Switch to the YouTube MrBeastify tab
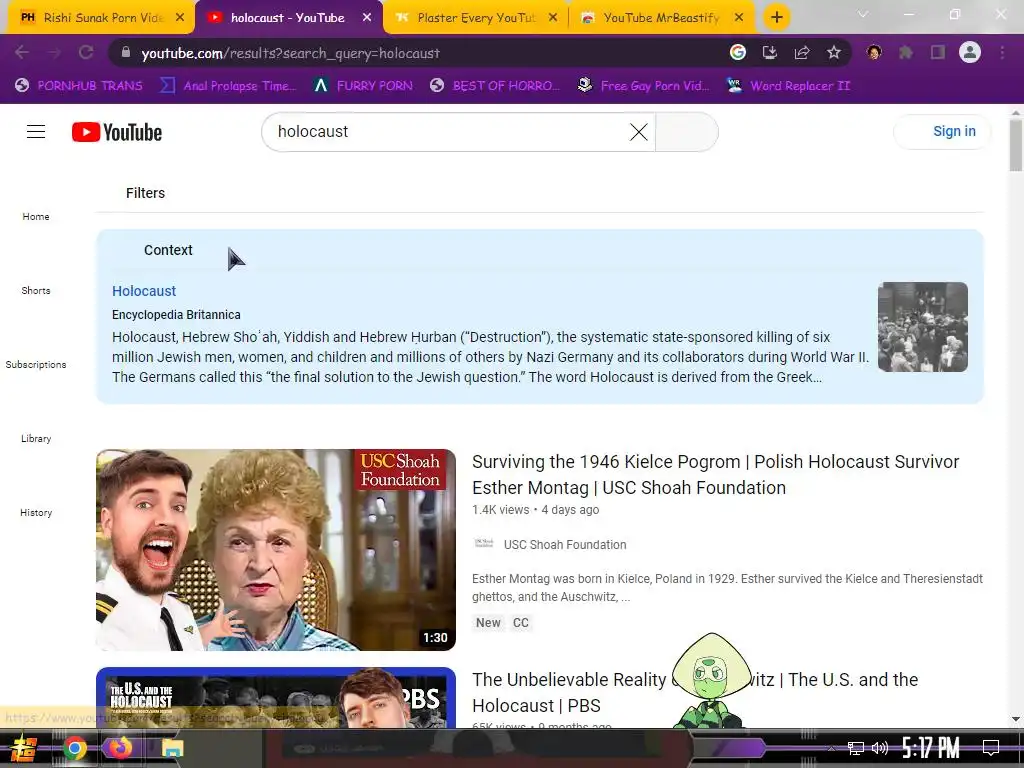The width and height of the screenshot is (1024, 768). pos(660,18)
